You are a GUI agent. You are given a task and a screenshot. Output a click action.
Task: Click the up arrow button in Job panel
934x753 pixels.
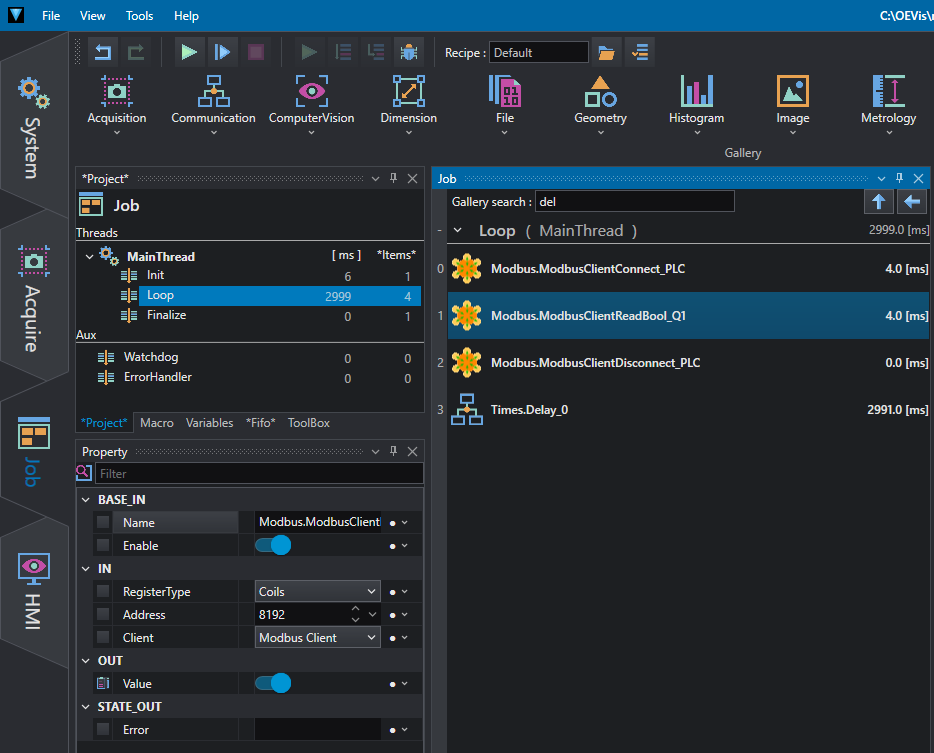point(878,202)
